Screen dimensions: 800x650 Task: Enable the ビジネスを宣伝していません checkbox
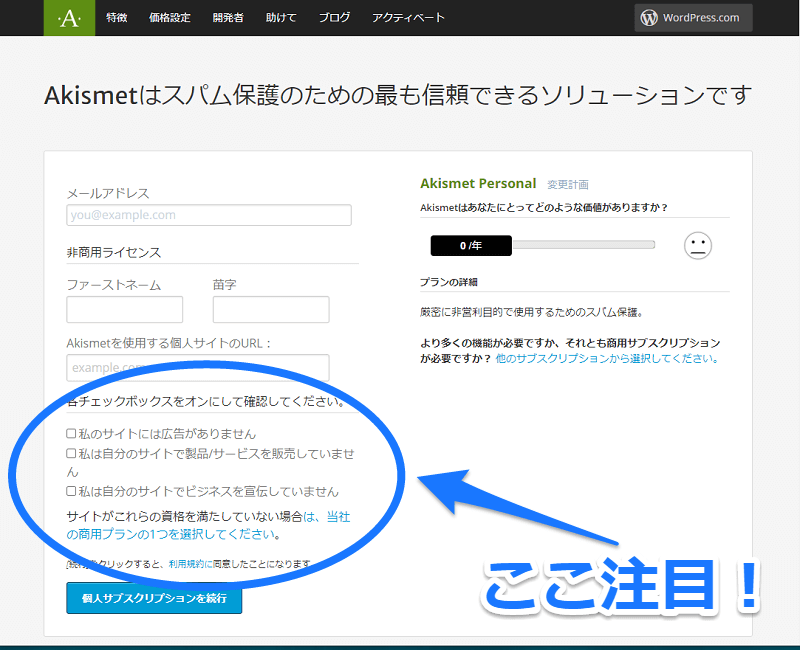71,491
